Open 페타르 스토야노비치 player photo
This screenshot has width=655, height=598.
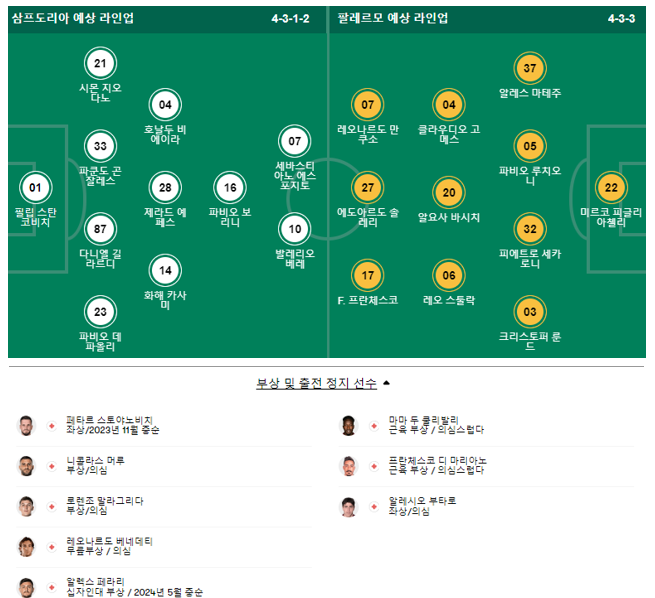(x=26, y=426)
